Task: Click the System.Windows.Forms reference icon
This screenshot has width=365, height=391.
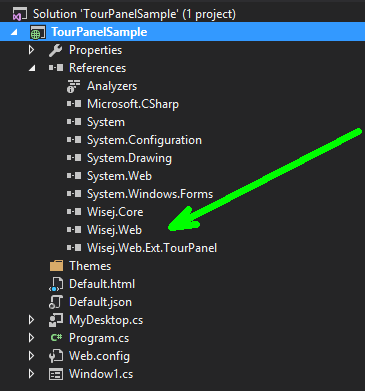Action: (x=74, y=194)
